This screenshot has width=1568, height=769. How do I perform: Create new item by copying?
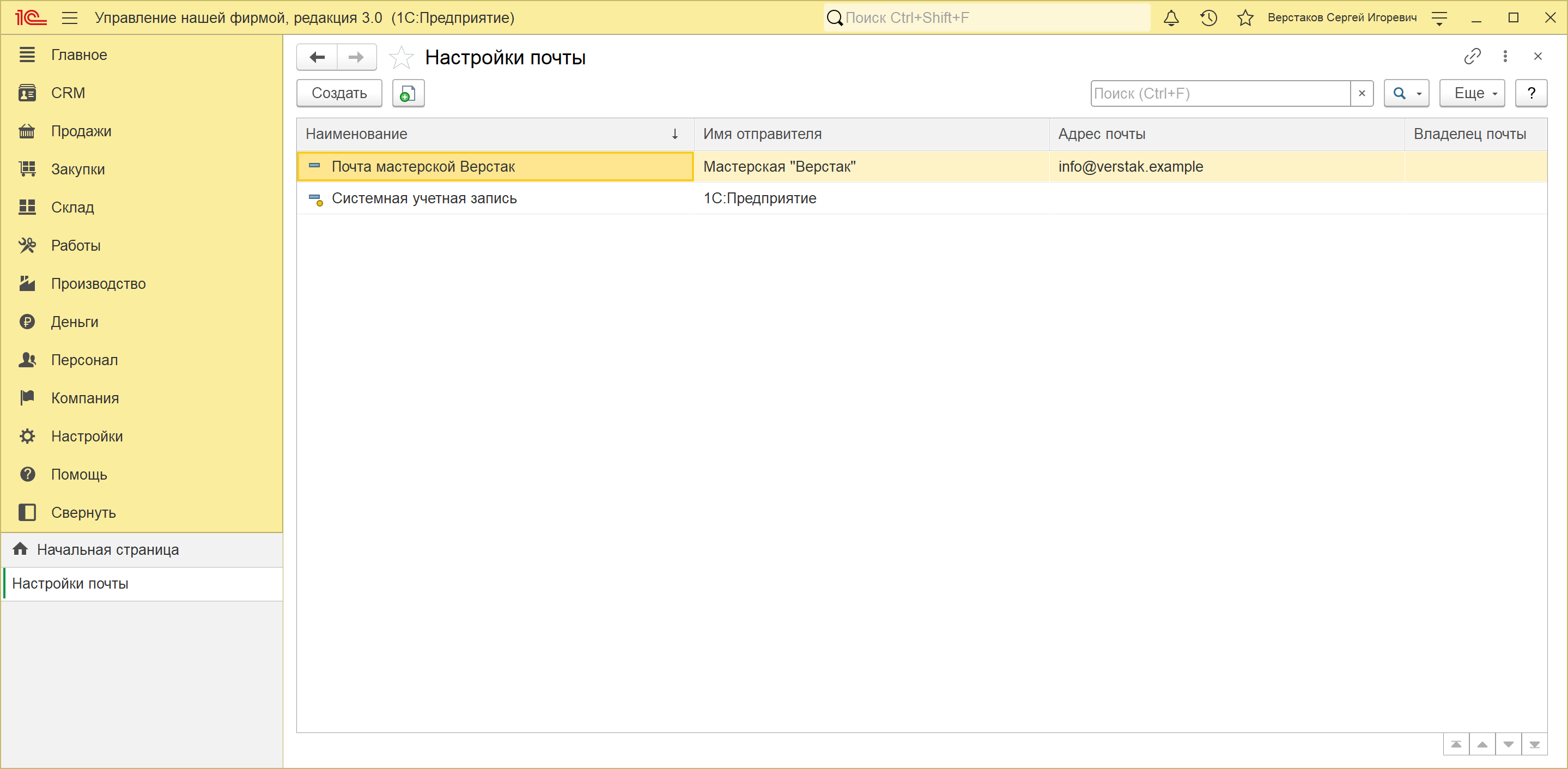pyautogui.click(x=408, y=93)
